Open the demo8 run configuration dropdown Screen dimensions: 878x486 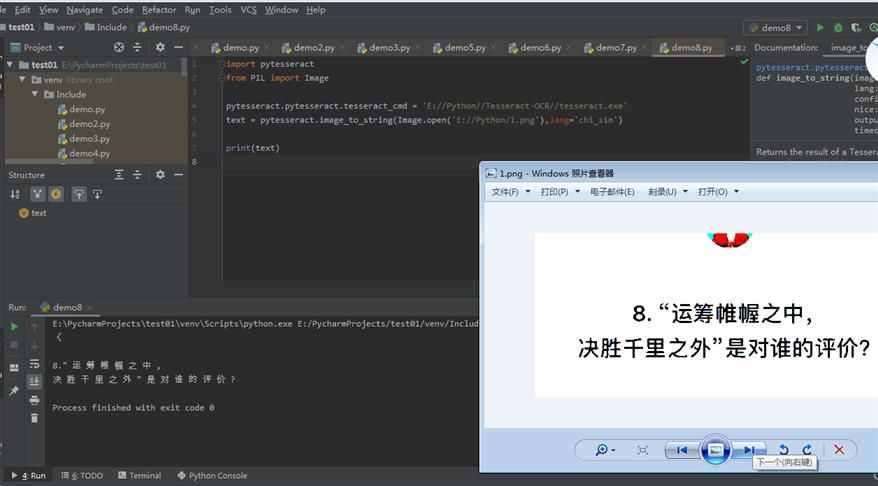tap(776, 27)
